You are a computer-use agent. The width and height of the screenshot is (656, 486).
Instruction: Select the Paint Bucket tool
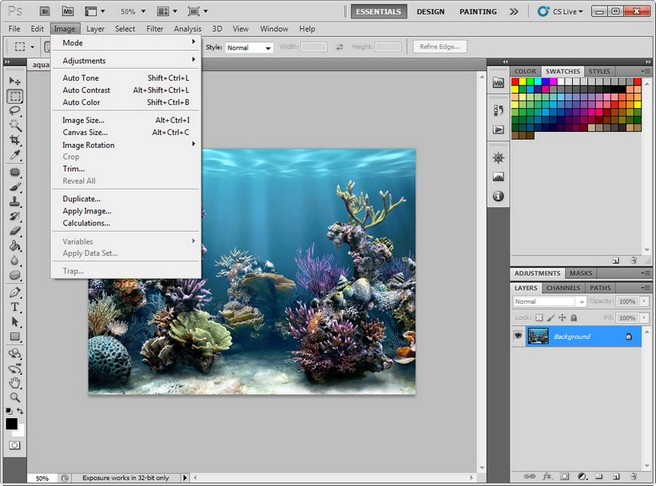point(15,246)
